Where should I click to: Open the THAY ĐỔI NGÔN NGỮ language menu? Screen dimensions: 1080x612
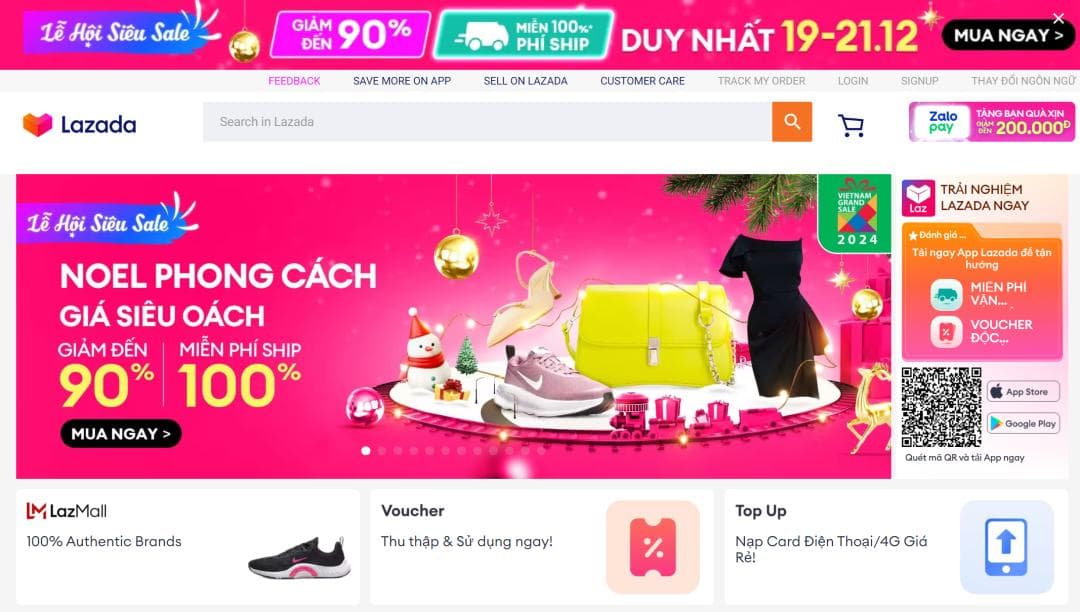coord(1023,81)
